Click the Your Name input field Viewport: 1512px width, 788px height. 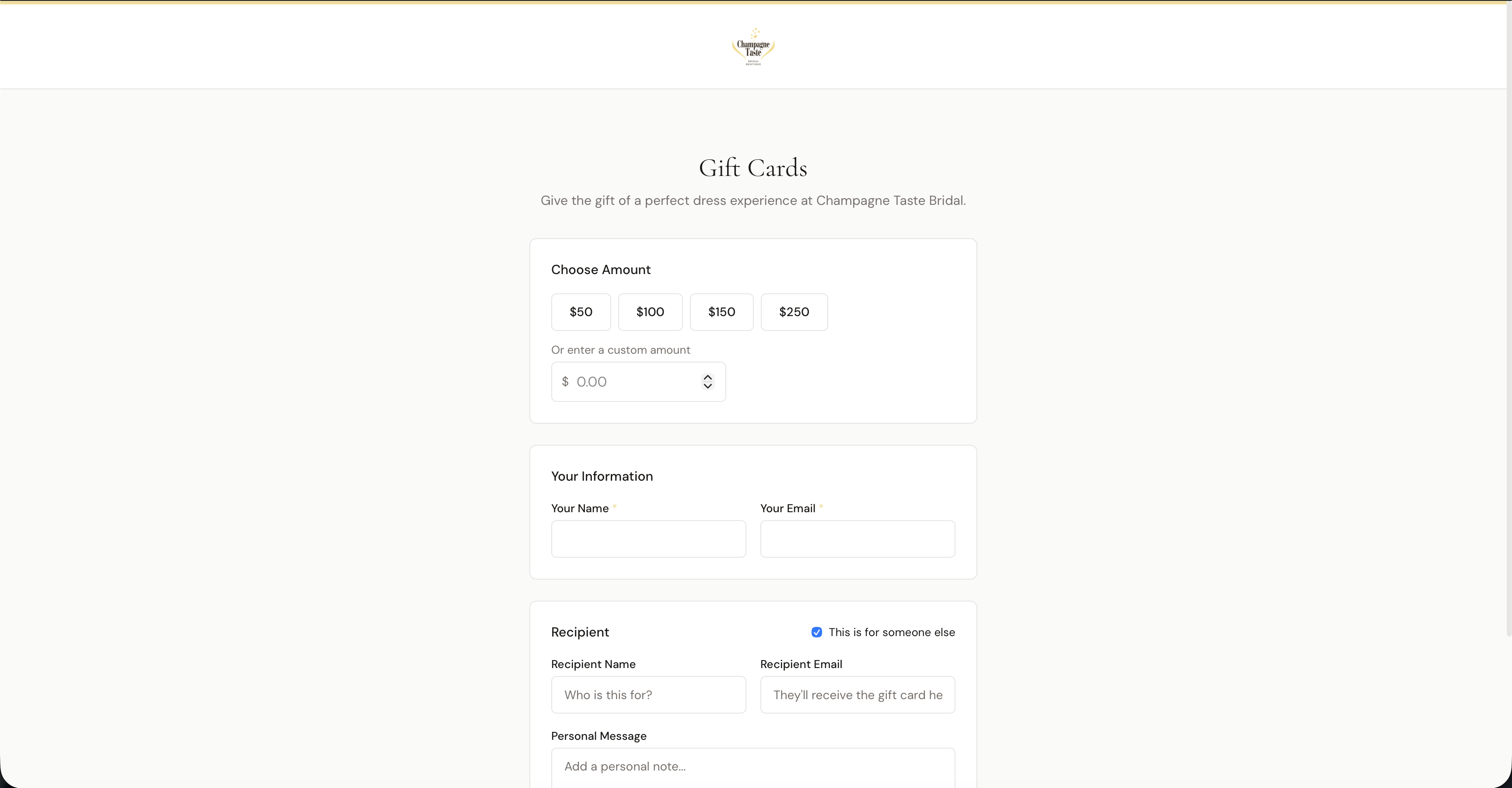click(647, 538)
